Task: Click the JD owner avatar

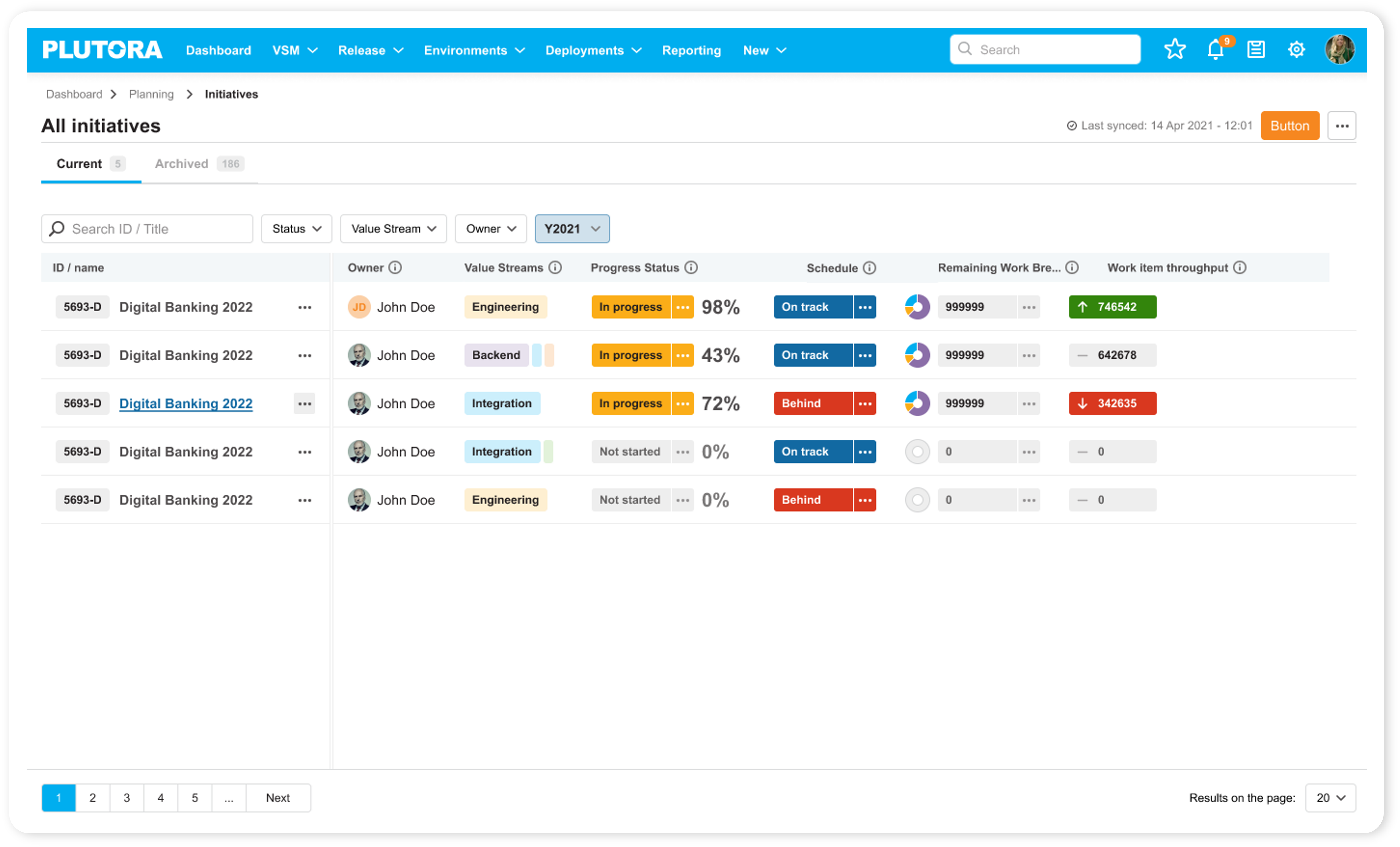Action: (x=359, y=307)
